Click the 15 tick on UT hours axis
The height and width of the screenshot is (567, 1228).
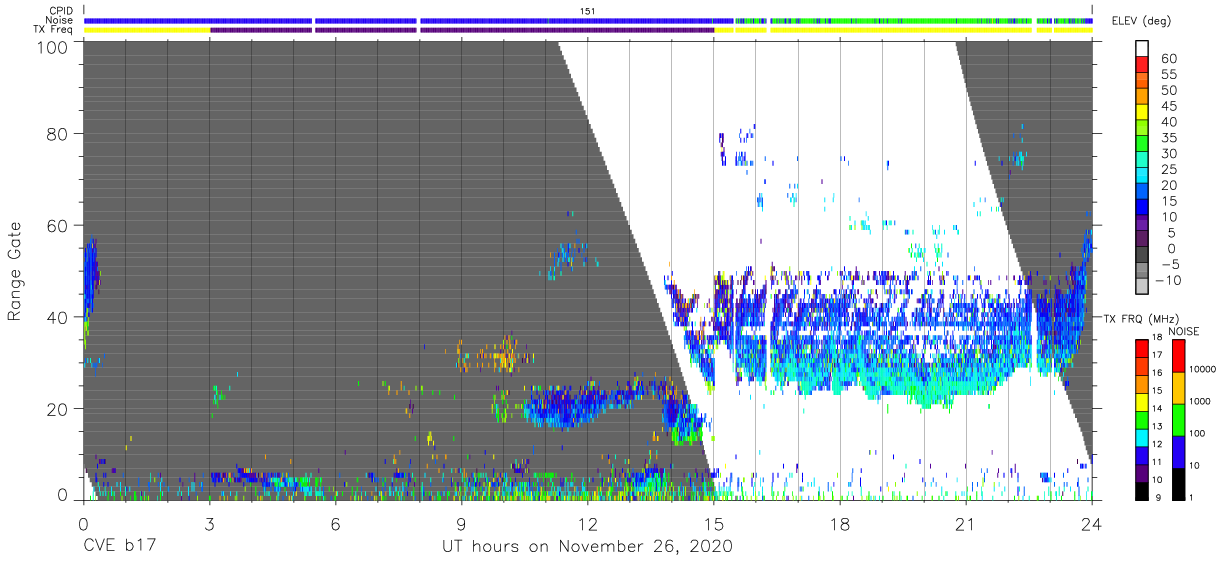713,523
